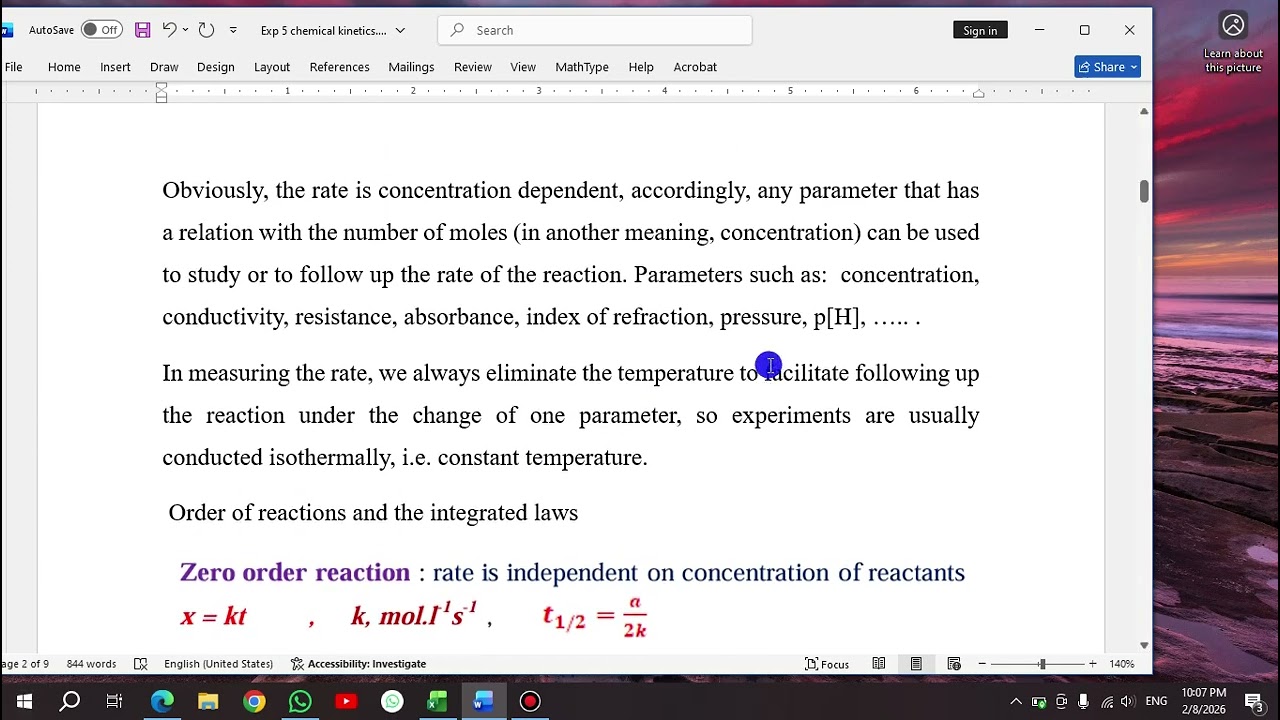Viewport: 1280px width, 720px height.
Task: Open the network icon in system tray
Action: [1107, 702]
